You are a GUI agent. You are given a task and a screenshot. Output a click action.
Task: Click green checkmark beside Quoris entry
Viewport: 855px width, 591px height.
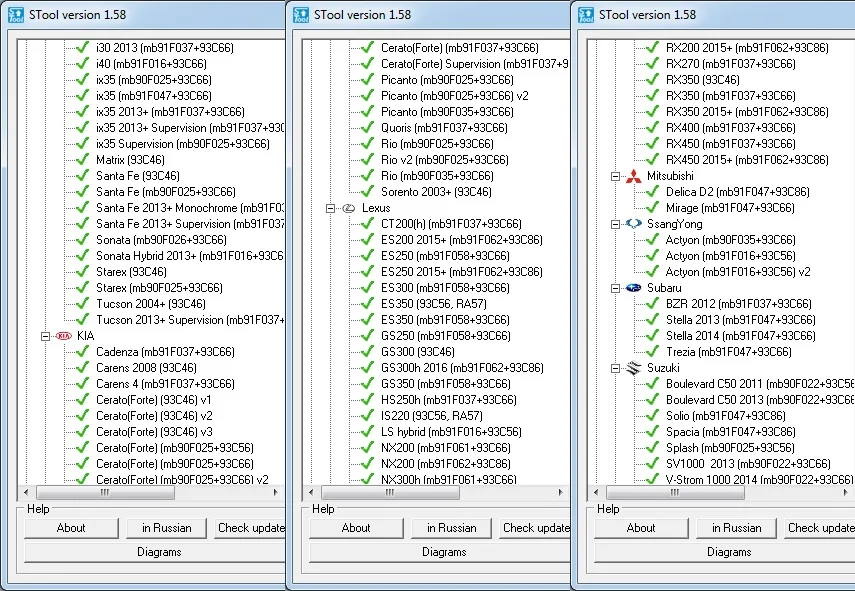(368, 128)
